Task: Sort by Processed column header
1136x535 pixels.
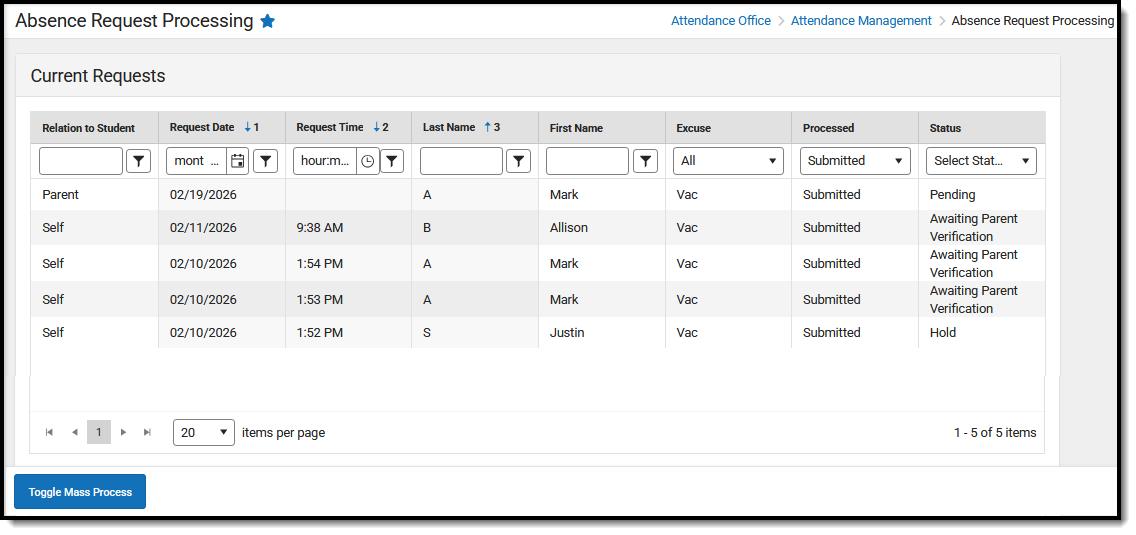Action: click(x=828, y=128)
